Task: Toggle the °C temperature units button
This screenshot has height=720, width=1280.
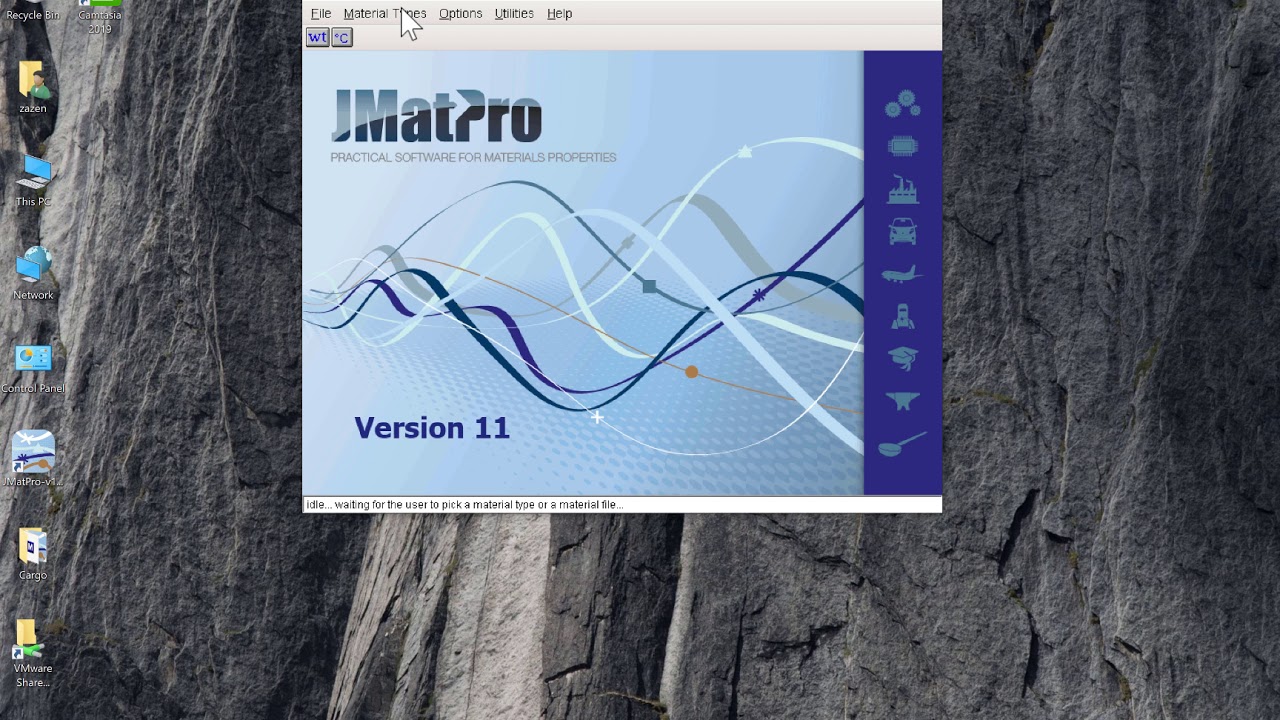Action: click(x=342, y=37)
